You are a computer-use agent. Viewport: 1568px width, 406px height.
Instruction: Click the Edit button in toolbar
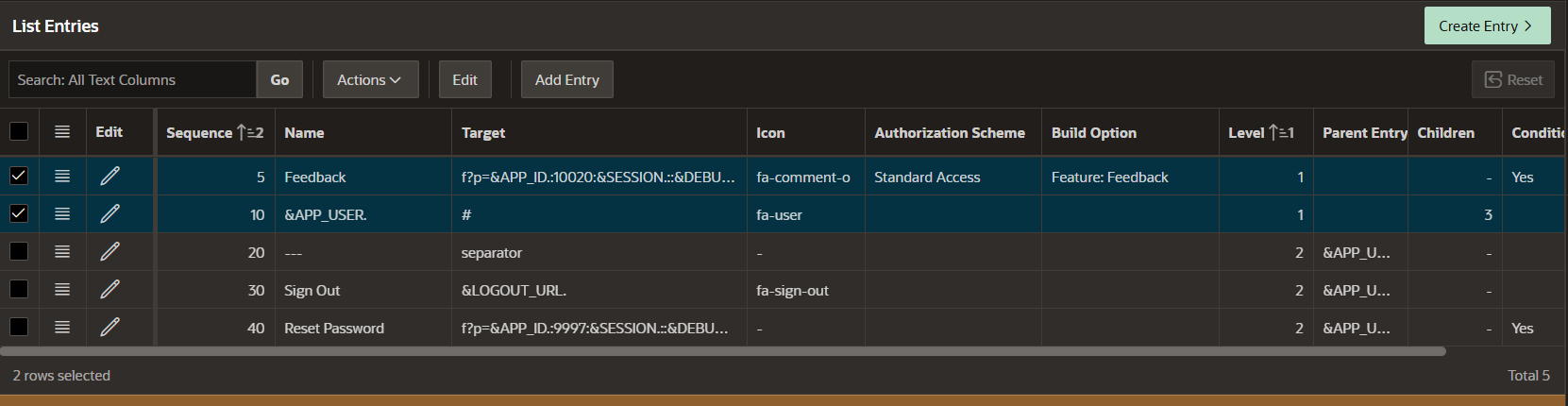pyautogui.click(x=464, y=79)
